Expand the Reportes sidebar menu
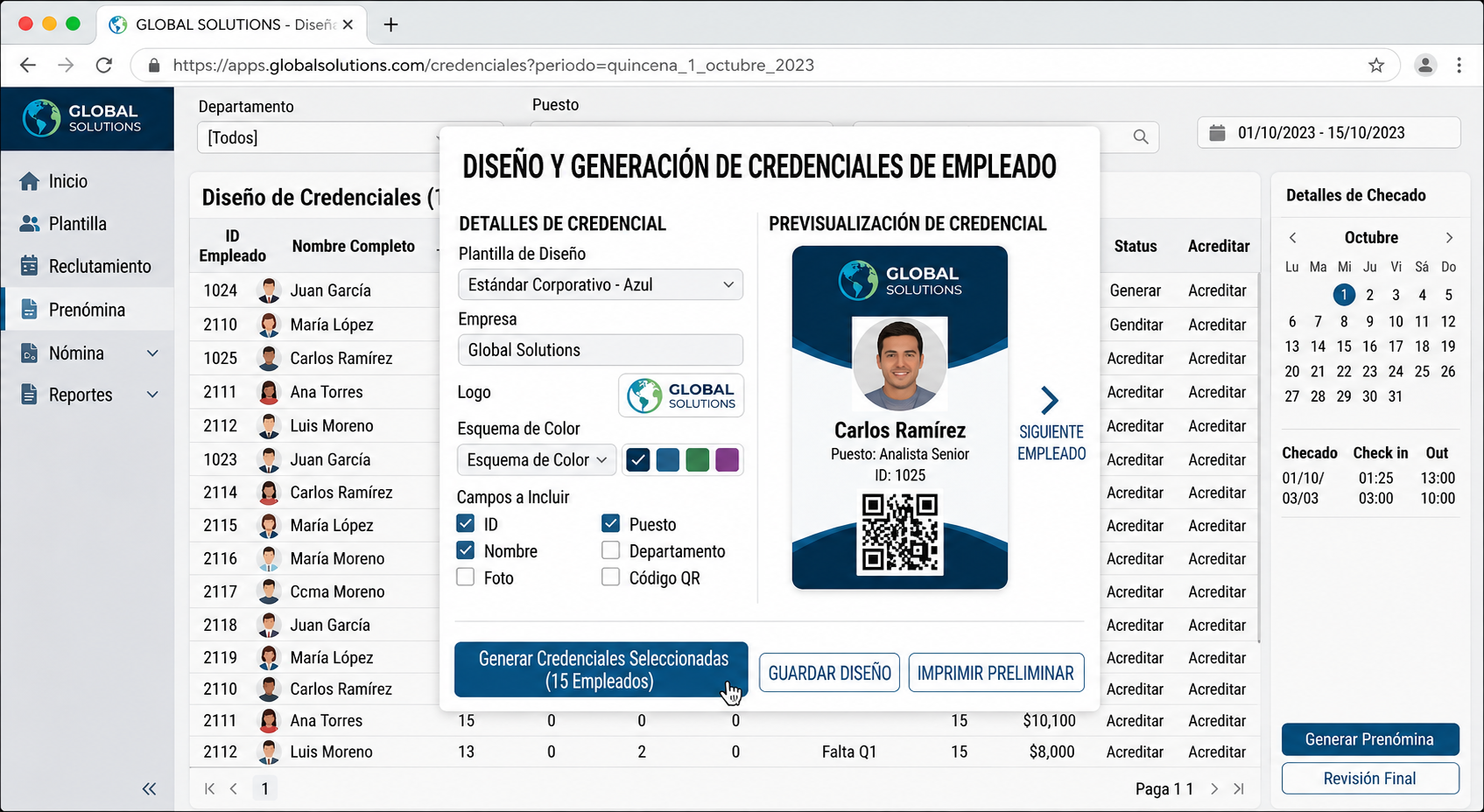Viewport: 1484px width, 812px height. (152, 395)
